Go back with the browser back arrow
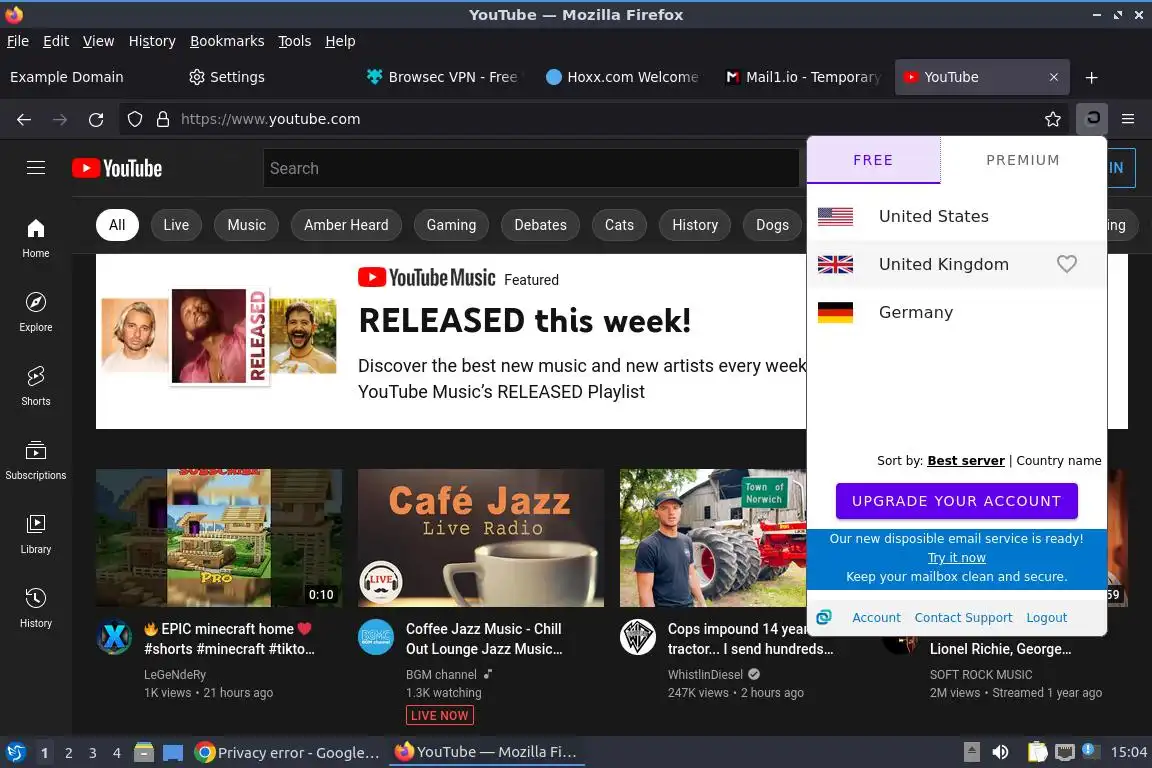 [x=24, y=119]
